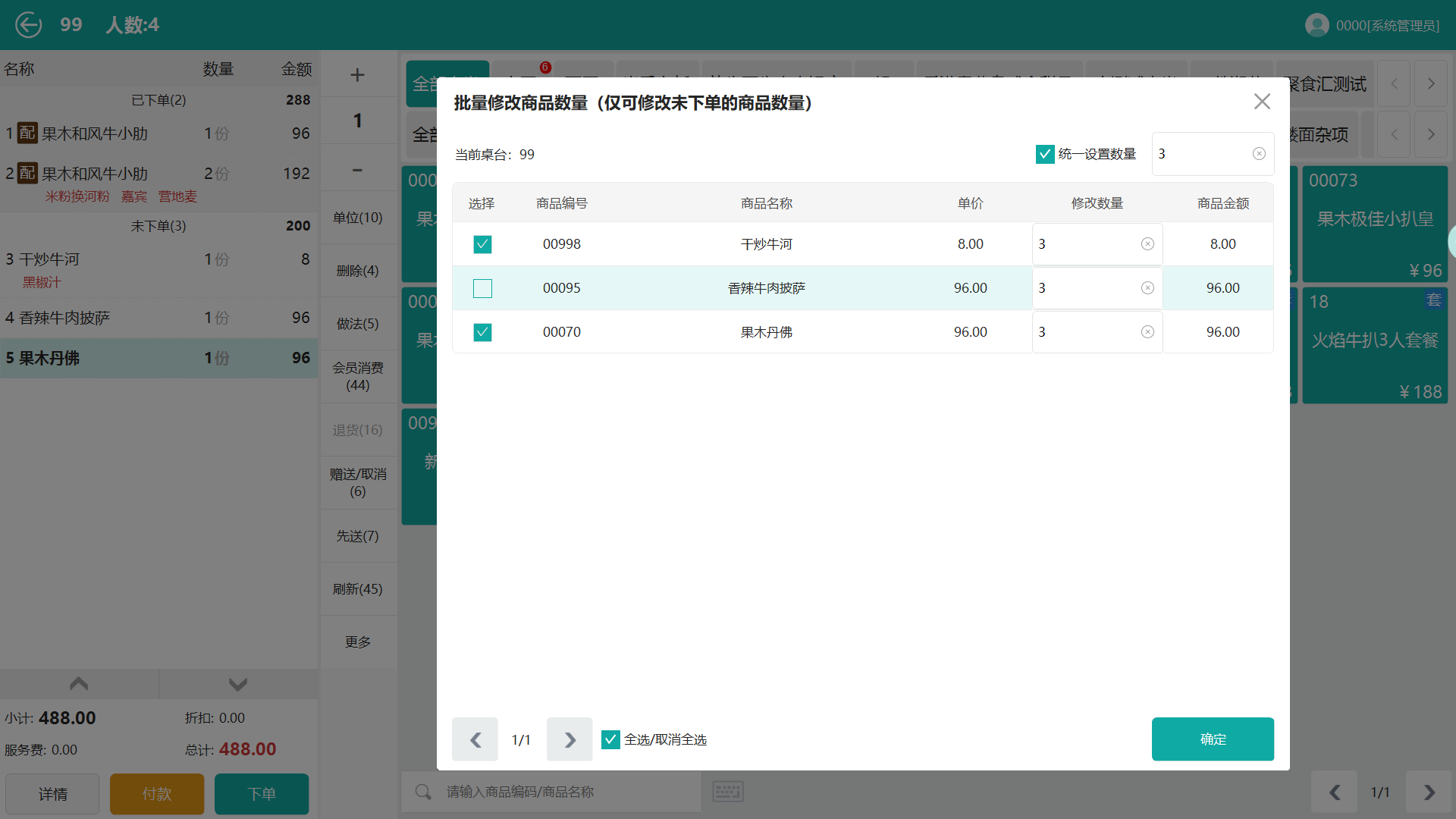Go to previous page in dialog
The width and height of the screenshot is (1456, 819).
475,739
